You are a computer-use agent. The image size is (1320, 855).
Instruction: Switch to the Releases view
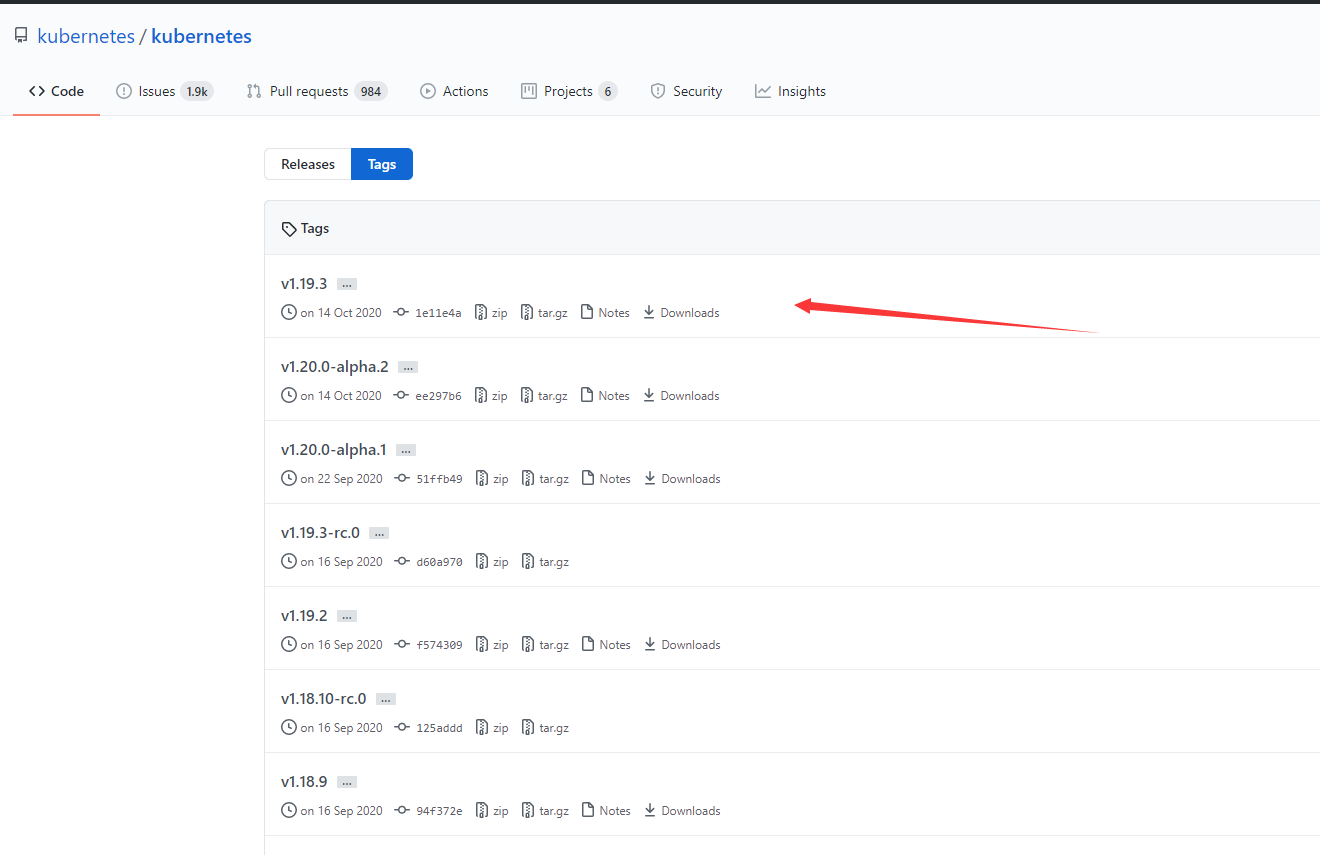click(x=308, y=164)
